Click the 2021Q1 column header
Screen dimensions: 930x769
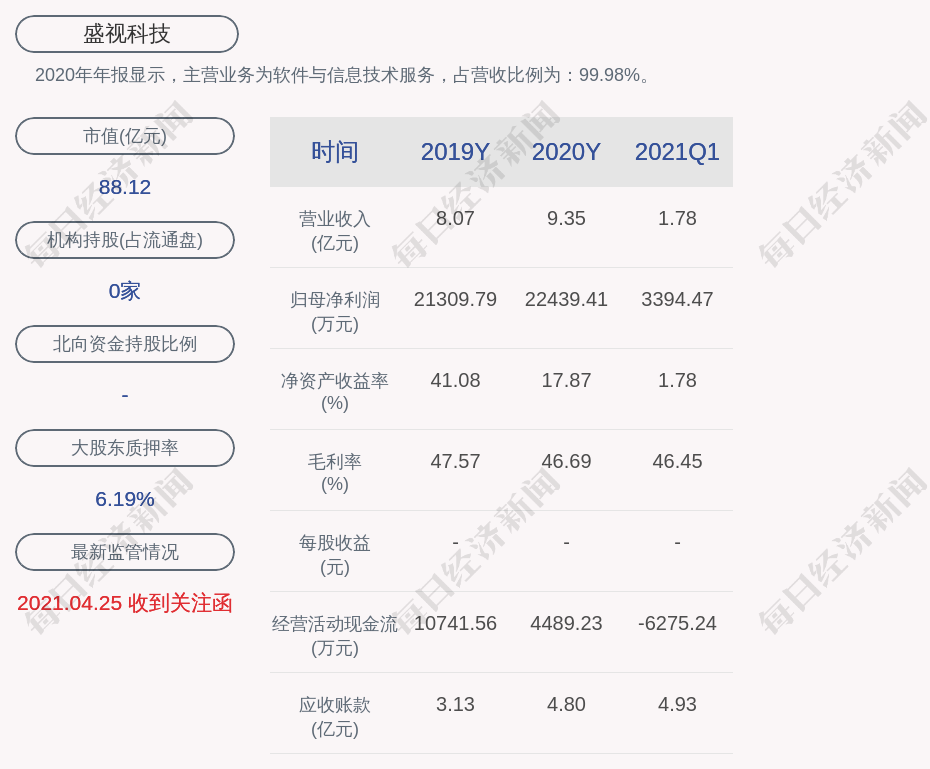677,152
